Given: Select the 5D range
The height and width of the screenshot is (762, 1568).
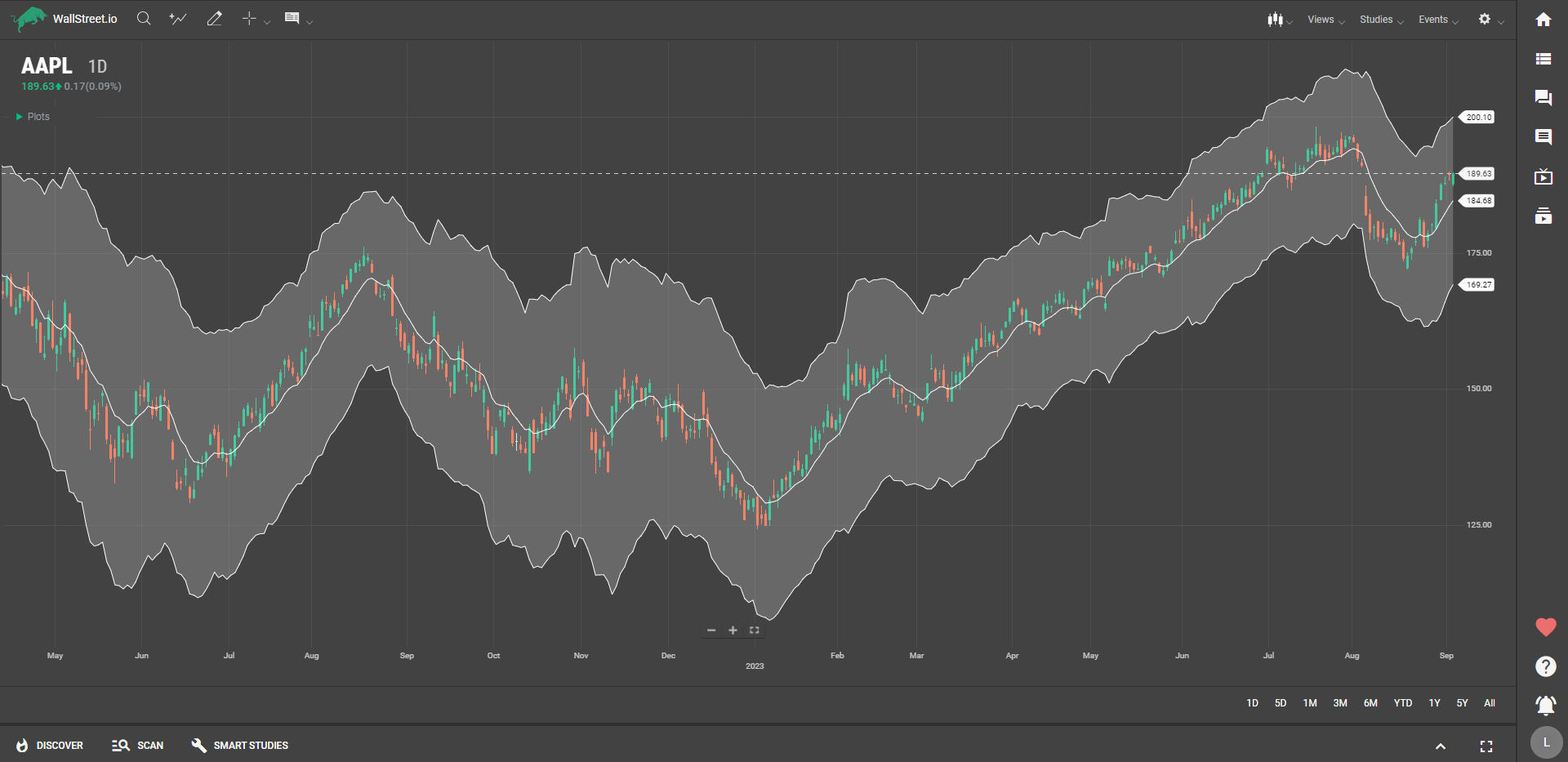Looking at the screenshot, I should [x=1281, y=703].
